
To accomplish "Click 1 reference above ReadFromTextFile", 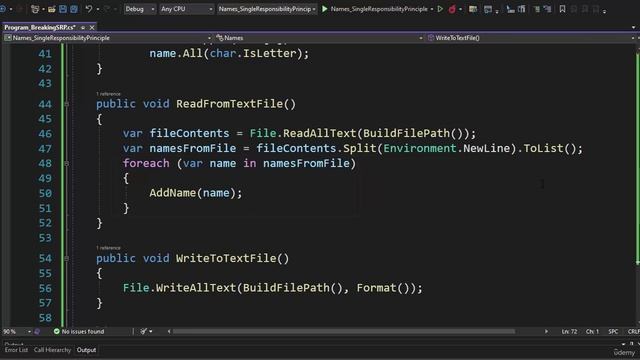I will tap(108, 94).
